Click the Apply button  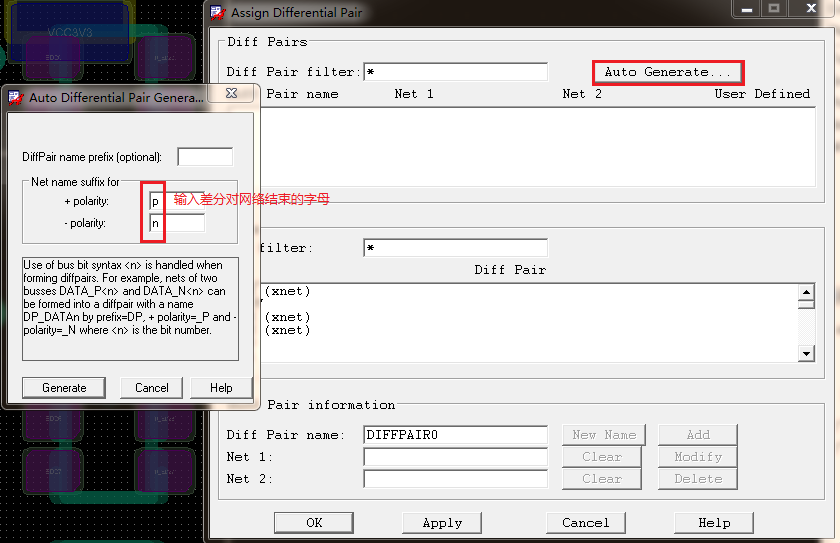pos(442,522)
